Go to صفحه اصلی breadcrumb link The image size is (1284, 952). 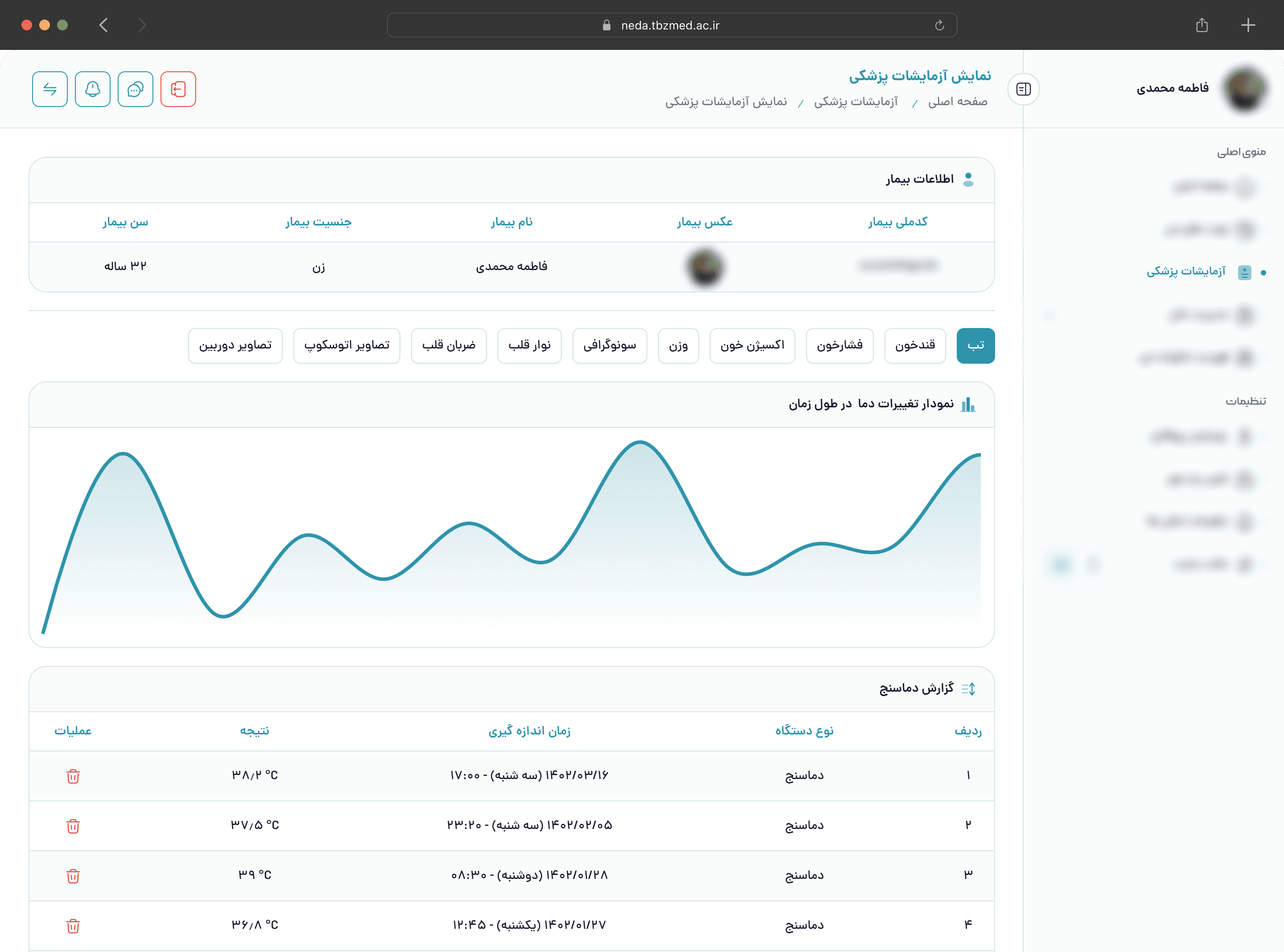point(957,102)
